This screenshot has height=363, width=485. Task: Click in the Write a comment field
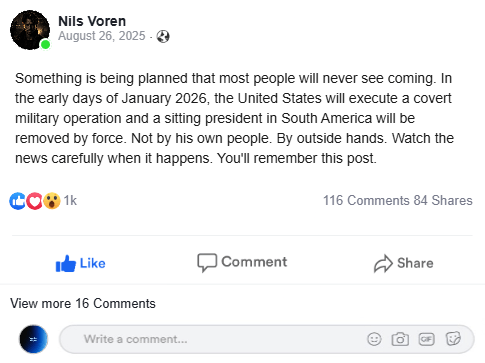[213, 339]
